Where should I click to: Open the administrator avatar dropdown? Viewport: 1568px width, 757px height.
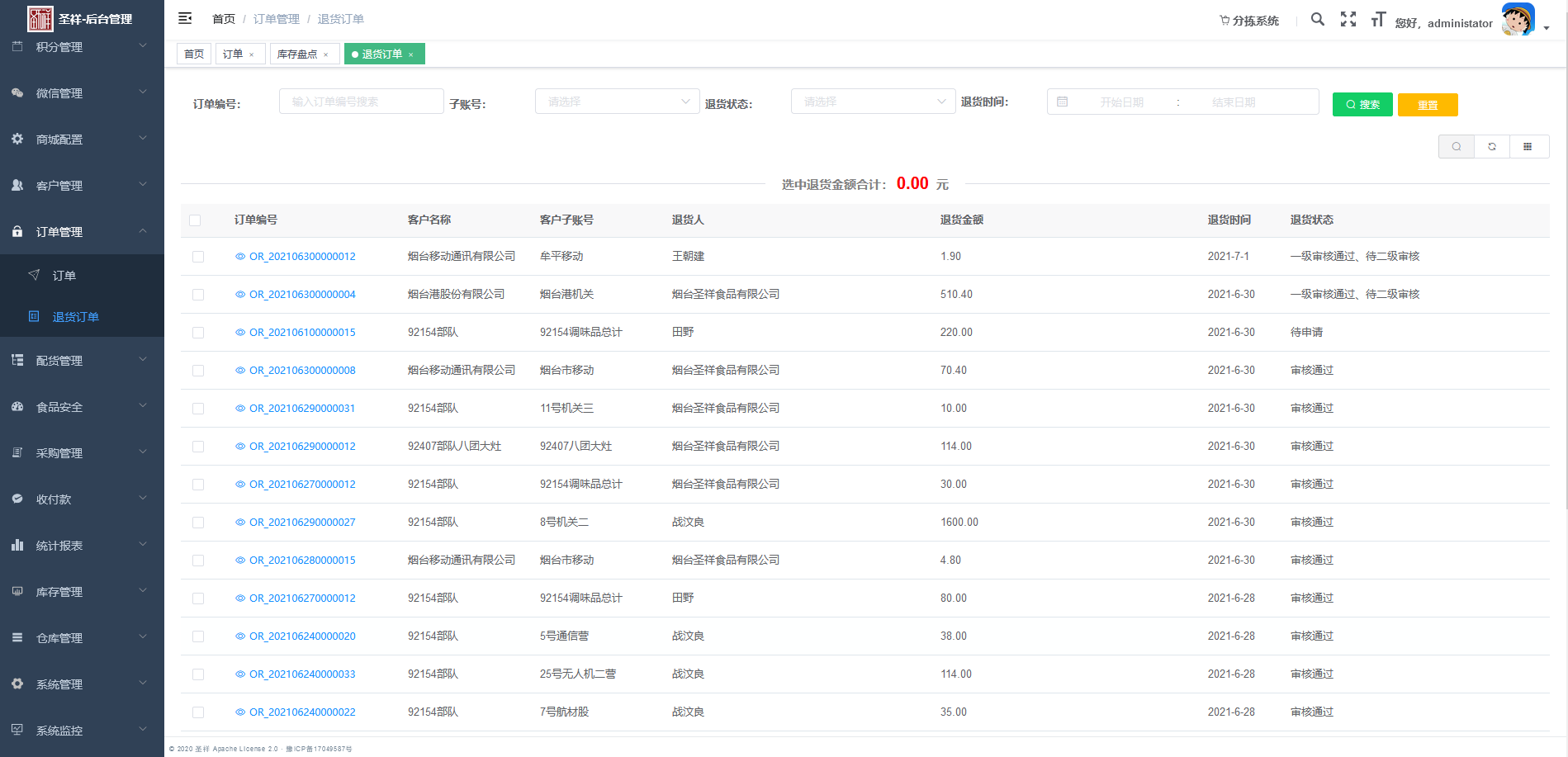(1518, 19)
